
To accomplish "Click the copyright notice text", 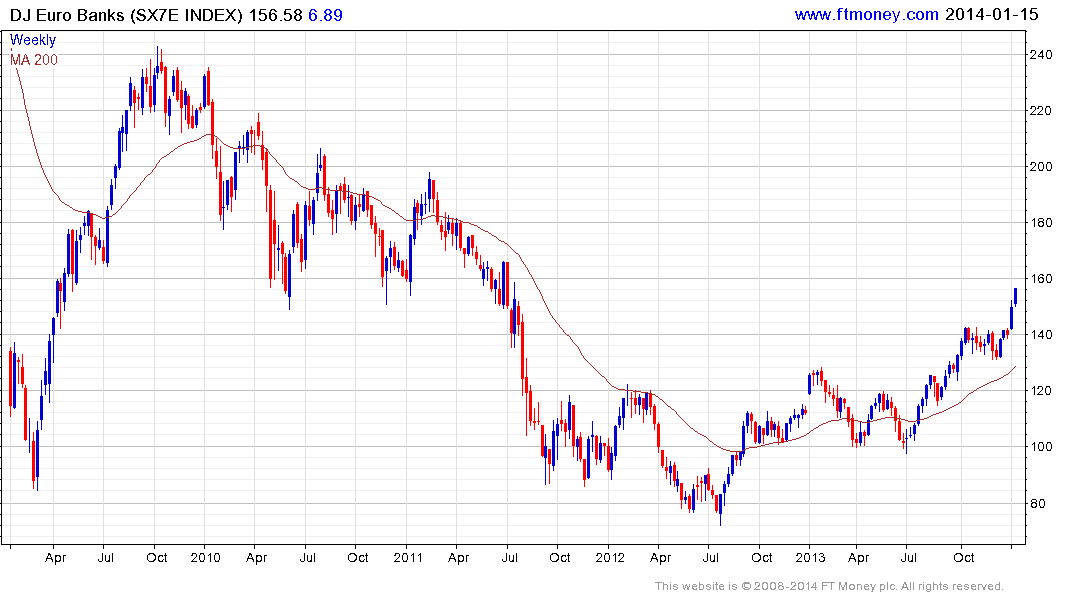I will pos(829,586).
